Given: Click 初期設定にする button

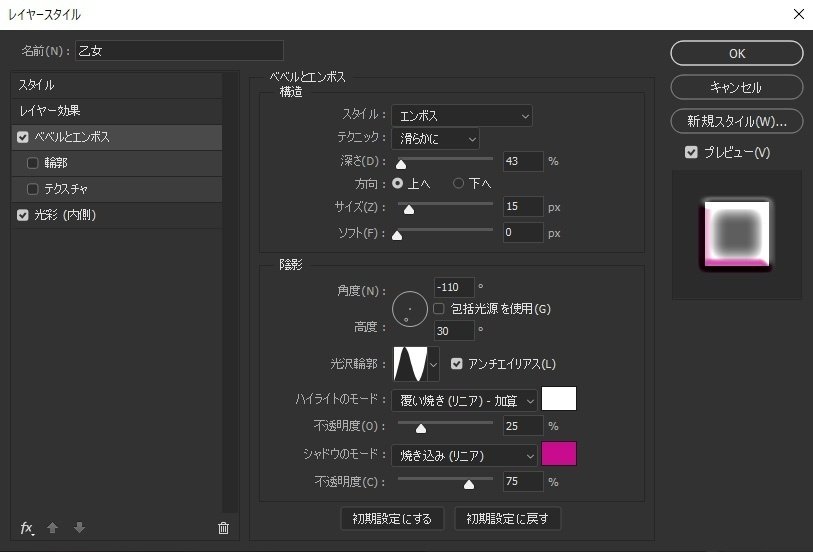Looking at the screenshot, I should [x=392, y=518].
